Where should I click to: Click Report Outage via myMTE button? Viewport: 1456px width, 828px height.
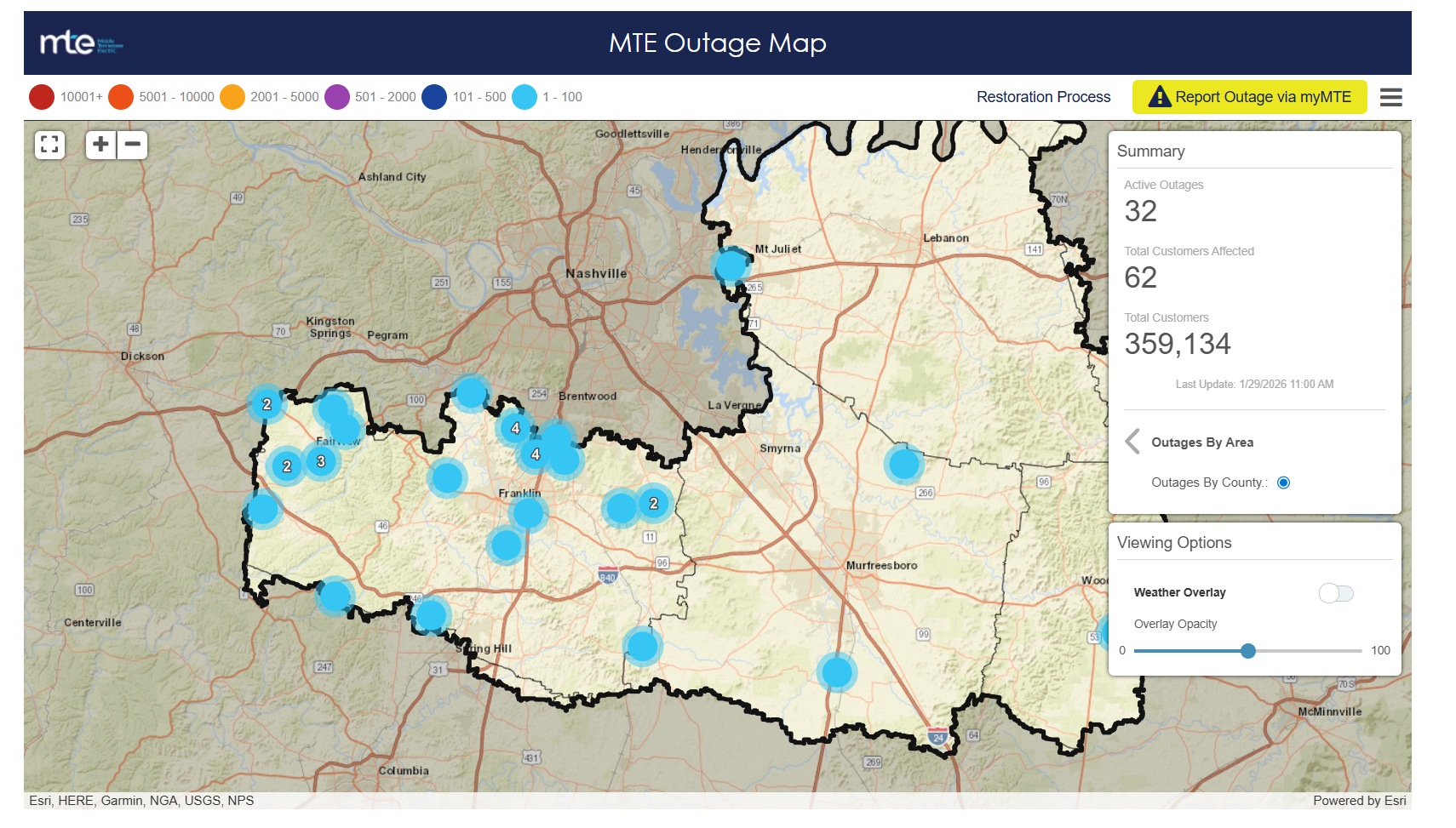(x=1249, y=97)
